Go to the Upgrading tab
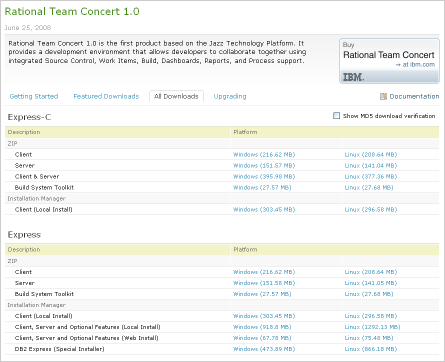 (230, 96)
